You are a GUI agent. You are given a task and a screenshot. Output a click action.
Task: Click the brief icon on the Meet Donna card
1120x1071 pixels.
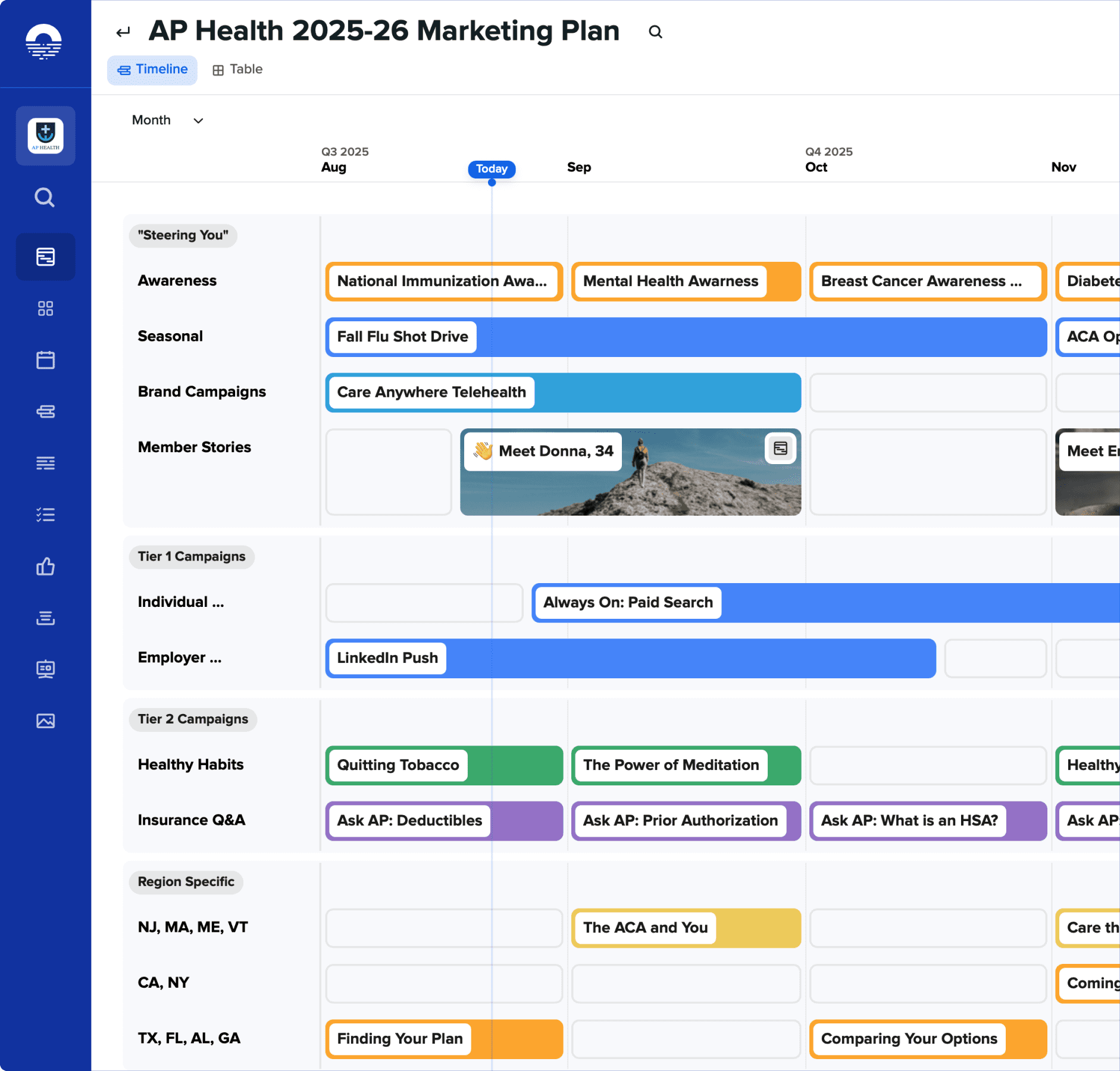pyautogui.click(x=780, y=448)
